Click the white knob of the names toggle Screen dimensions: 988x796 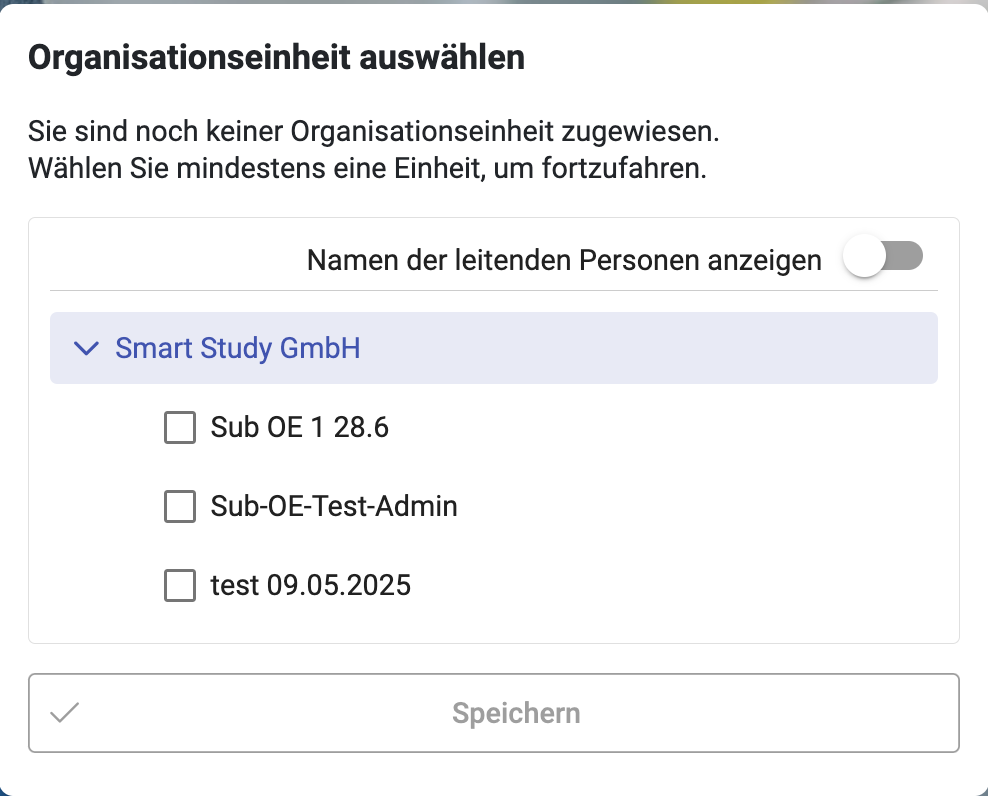tap(864, 258)
